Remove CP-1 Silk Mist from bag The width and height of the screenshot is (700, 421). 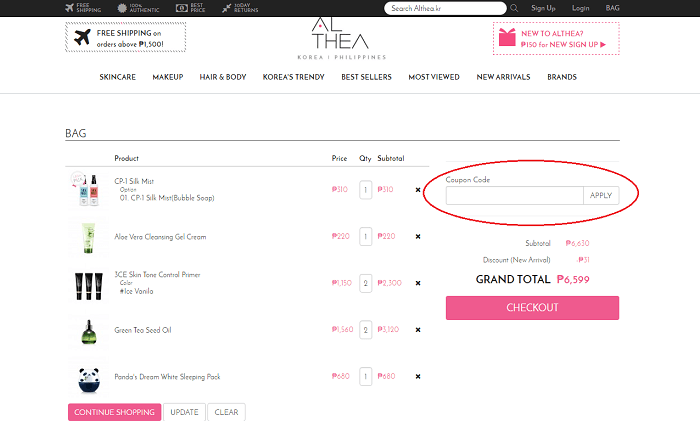pos(418,190)
